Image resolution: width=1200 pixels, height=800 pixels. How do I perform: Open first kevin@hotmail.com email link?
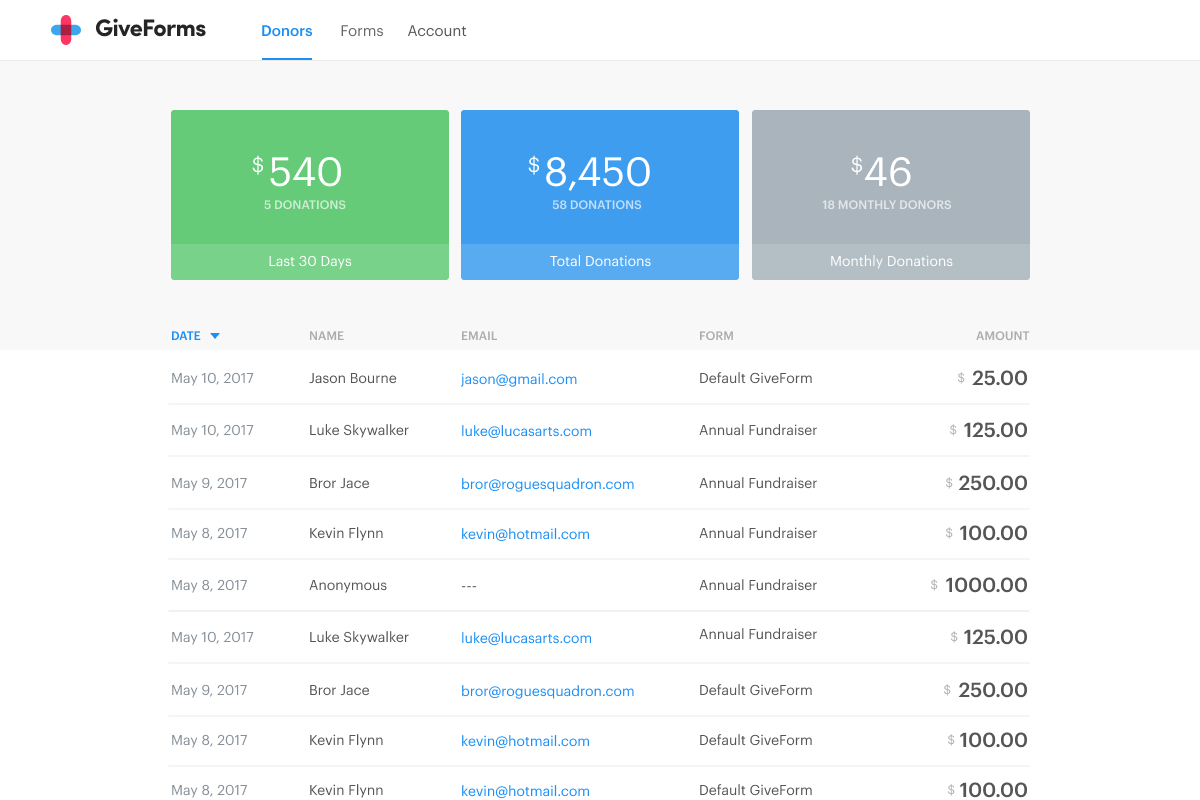click(x=525, y=534)
